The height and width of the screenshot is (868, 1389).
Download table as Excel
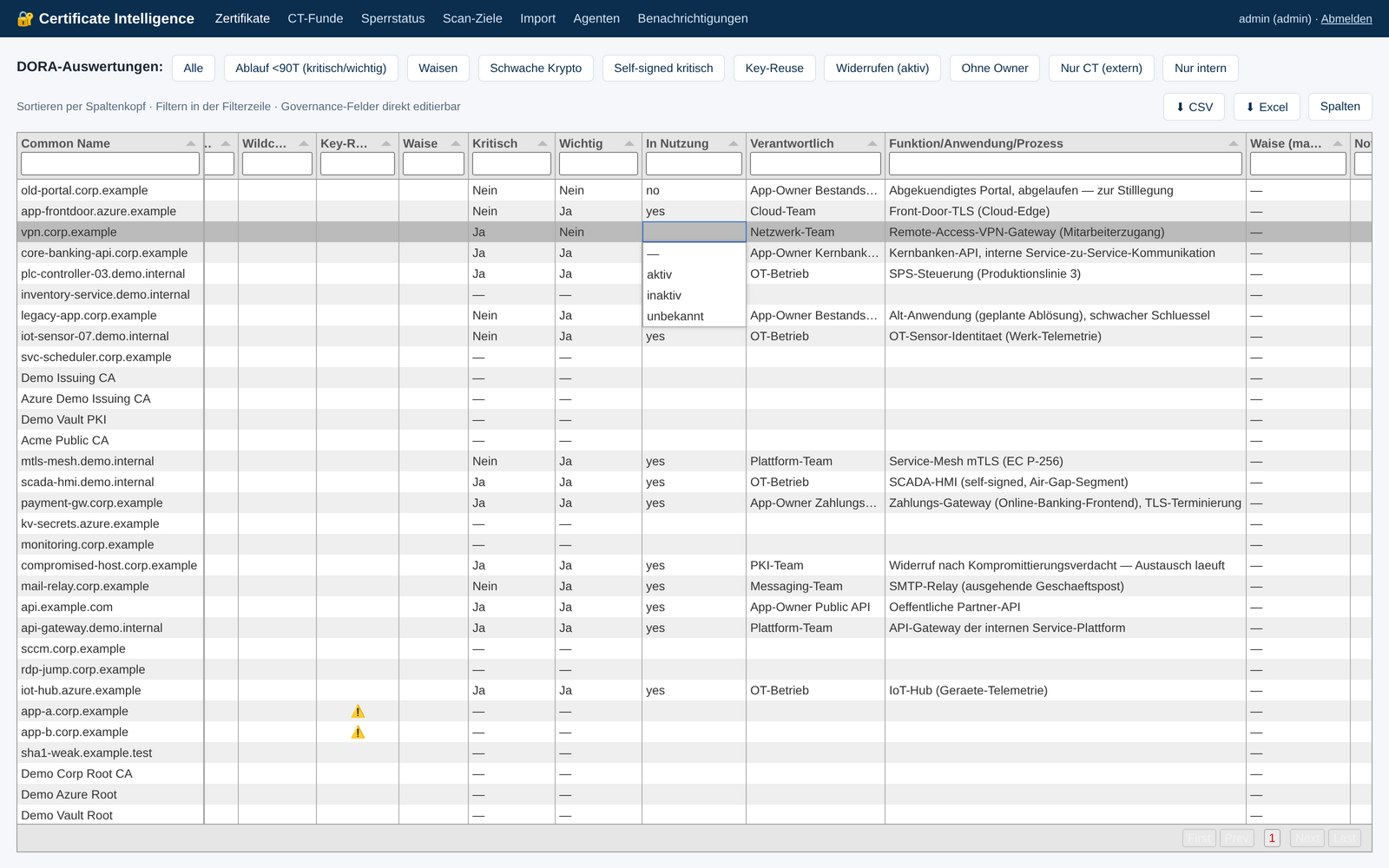[x=1267, y=107]
